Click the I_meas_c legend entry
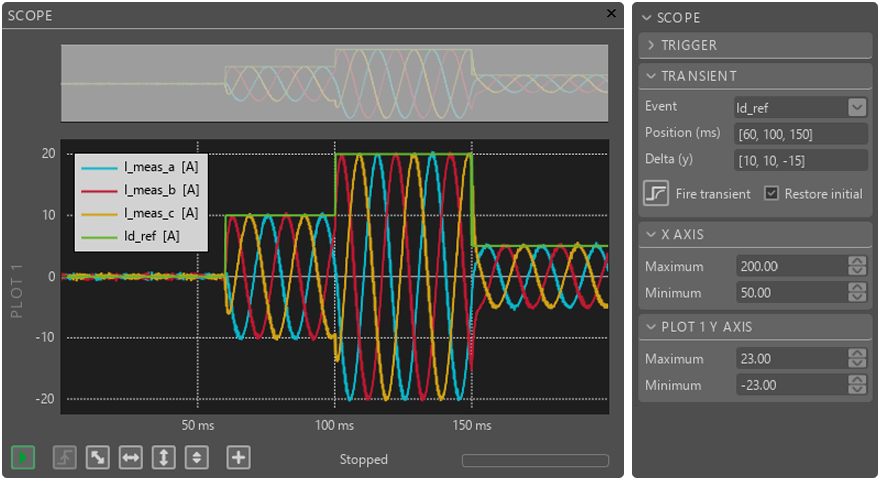The image size is (880, 480). pos(140,213)
